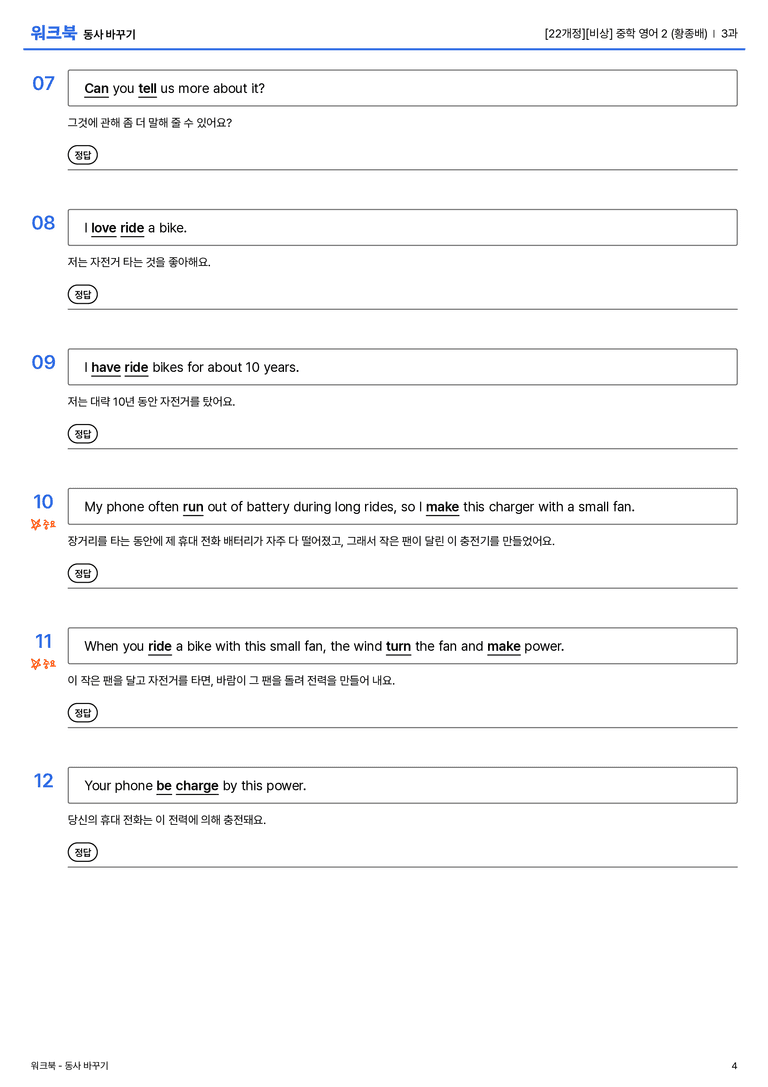The width and height of the screenshot is (768, 1087).
Task: Click the underlined word 'make' in question 10
Action: (442, 507)
